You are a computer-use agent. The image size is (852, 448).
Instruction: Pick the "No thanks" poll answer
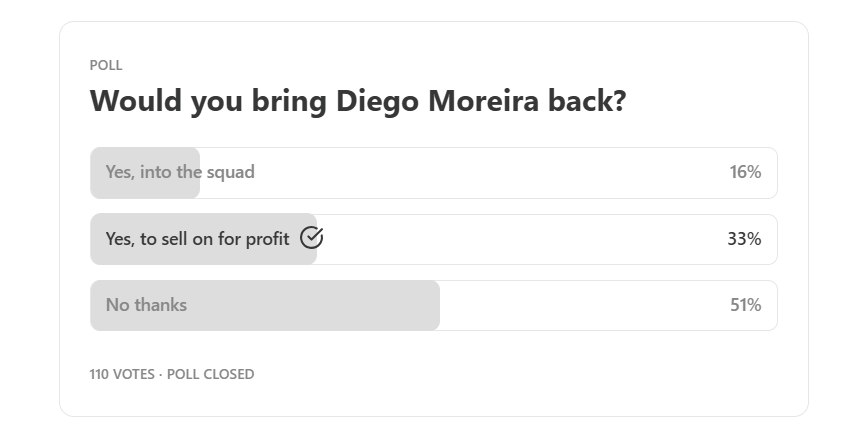pyautogui.click(x=146, y=305)
